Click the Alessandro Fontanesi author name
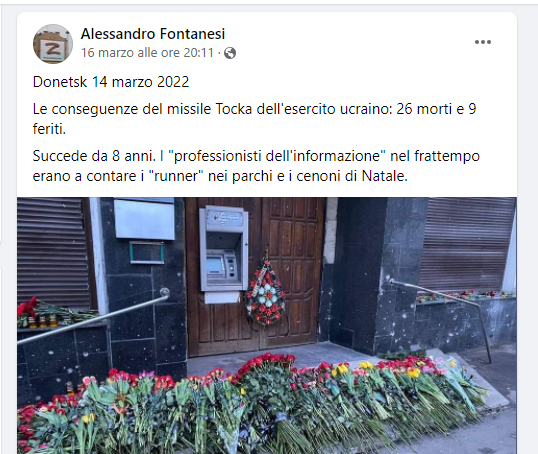Image resolution: width=538 pixels, height=454 pixels. [x=153, y=34]
